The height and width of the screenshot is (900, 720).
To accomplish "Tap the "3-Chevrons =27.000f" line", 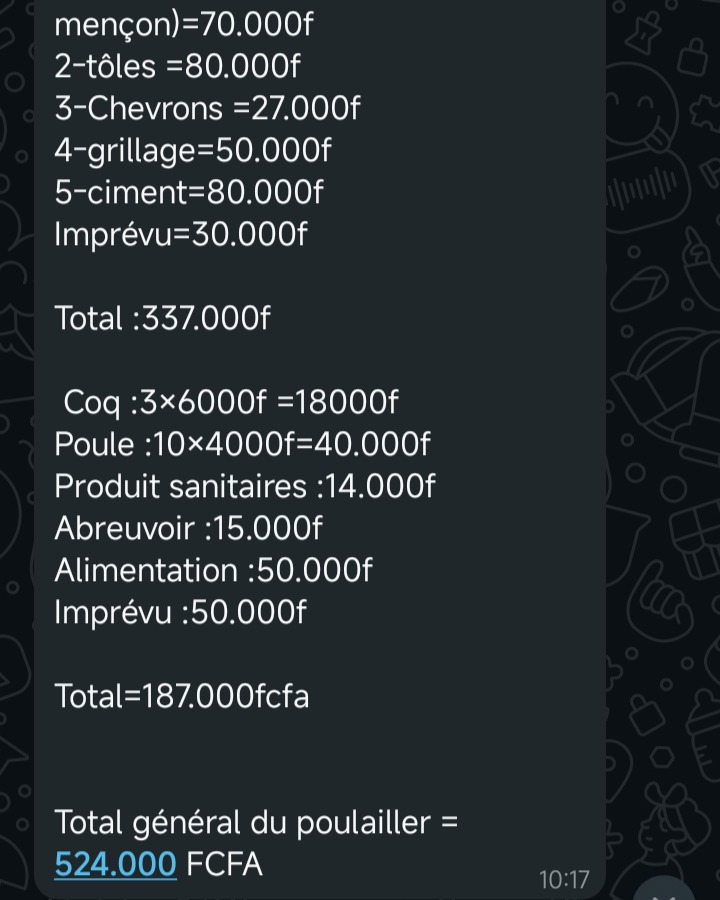I will (207, 108).
